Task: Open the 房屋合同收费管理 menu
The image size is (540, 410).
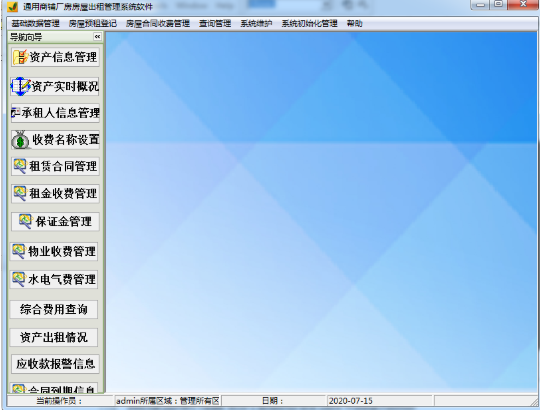Action: point(158,23)
